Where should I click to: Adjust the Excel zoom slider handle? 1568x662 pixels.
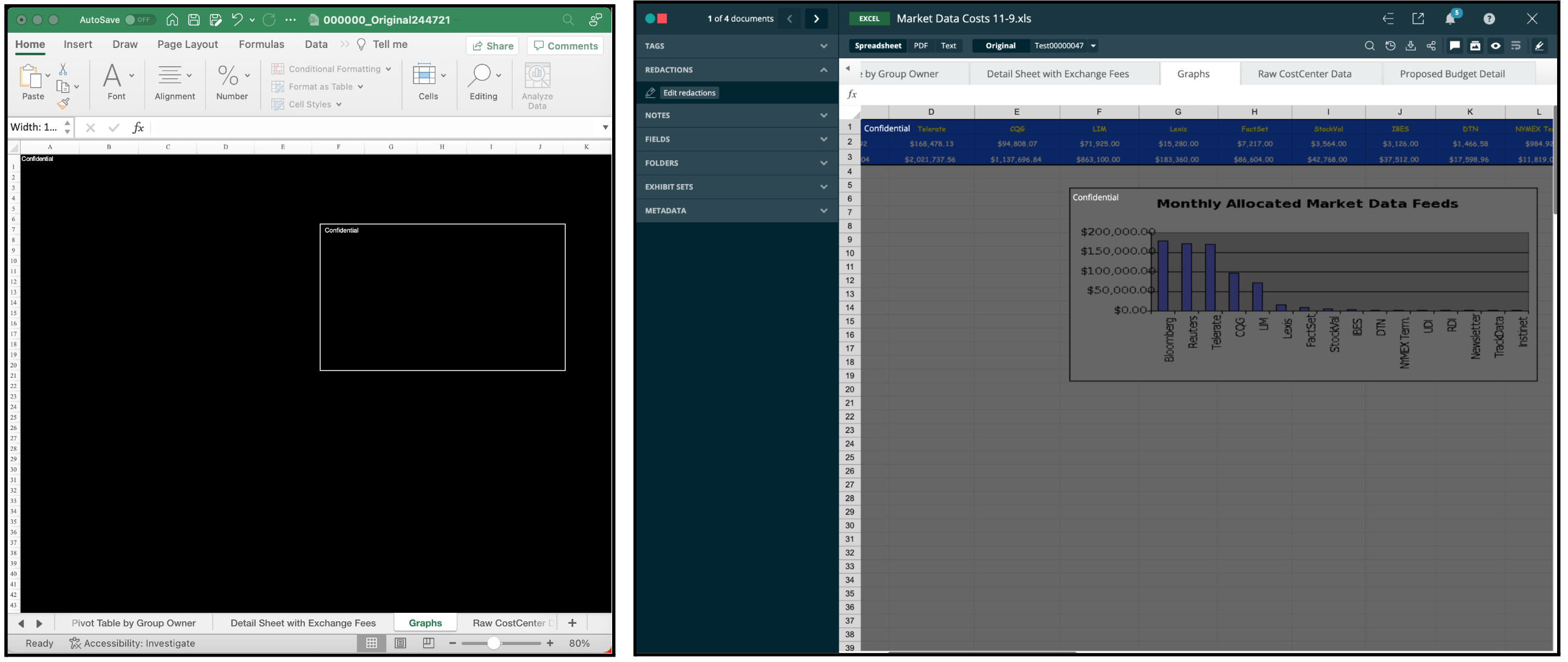[494, 643]
